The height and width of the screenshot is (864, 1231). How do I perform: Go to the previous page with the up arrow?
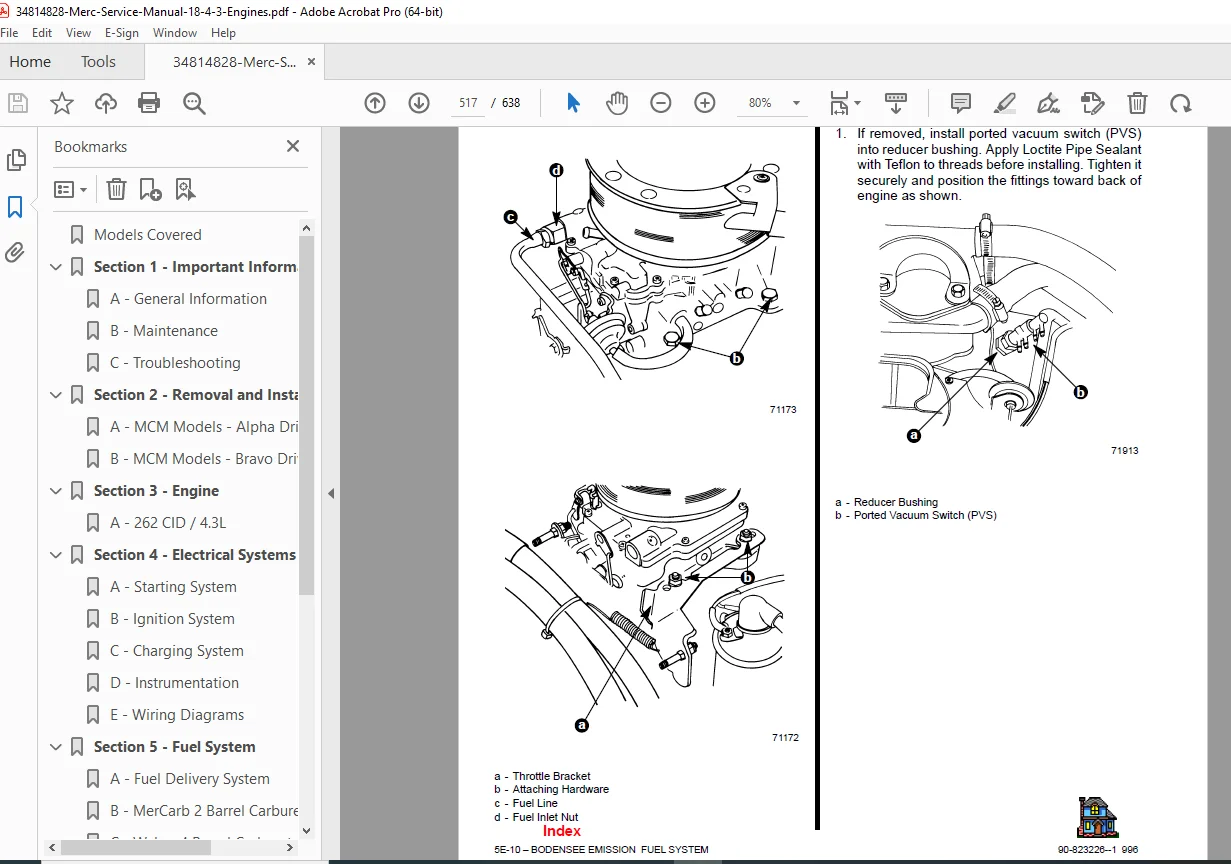pyautogui.click(x=375, y=103)
